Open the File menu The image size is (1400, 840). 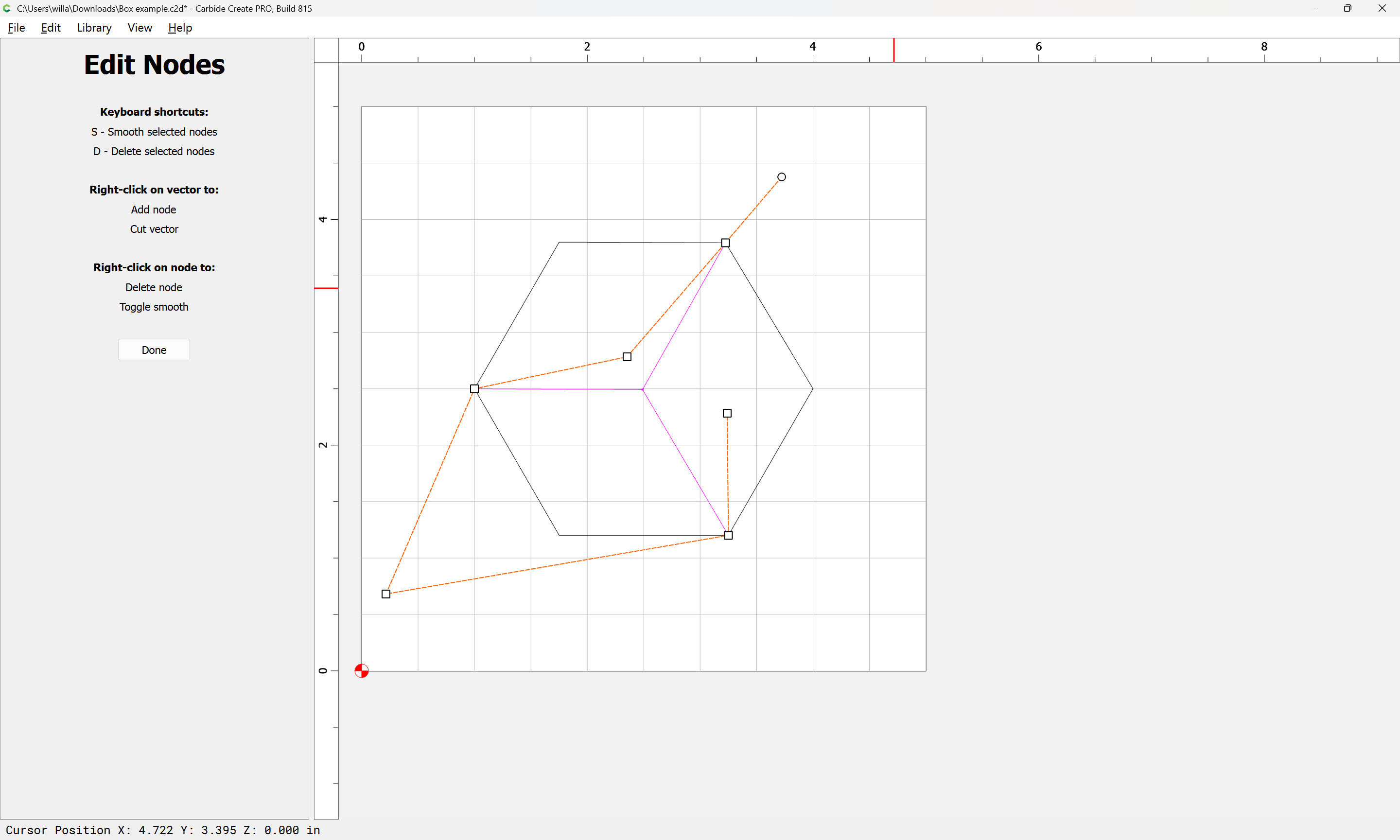tap(16, 28)
